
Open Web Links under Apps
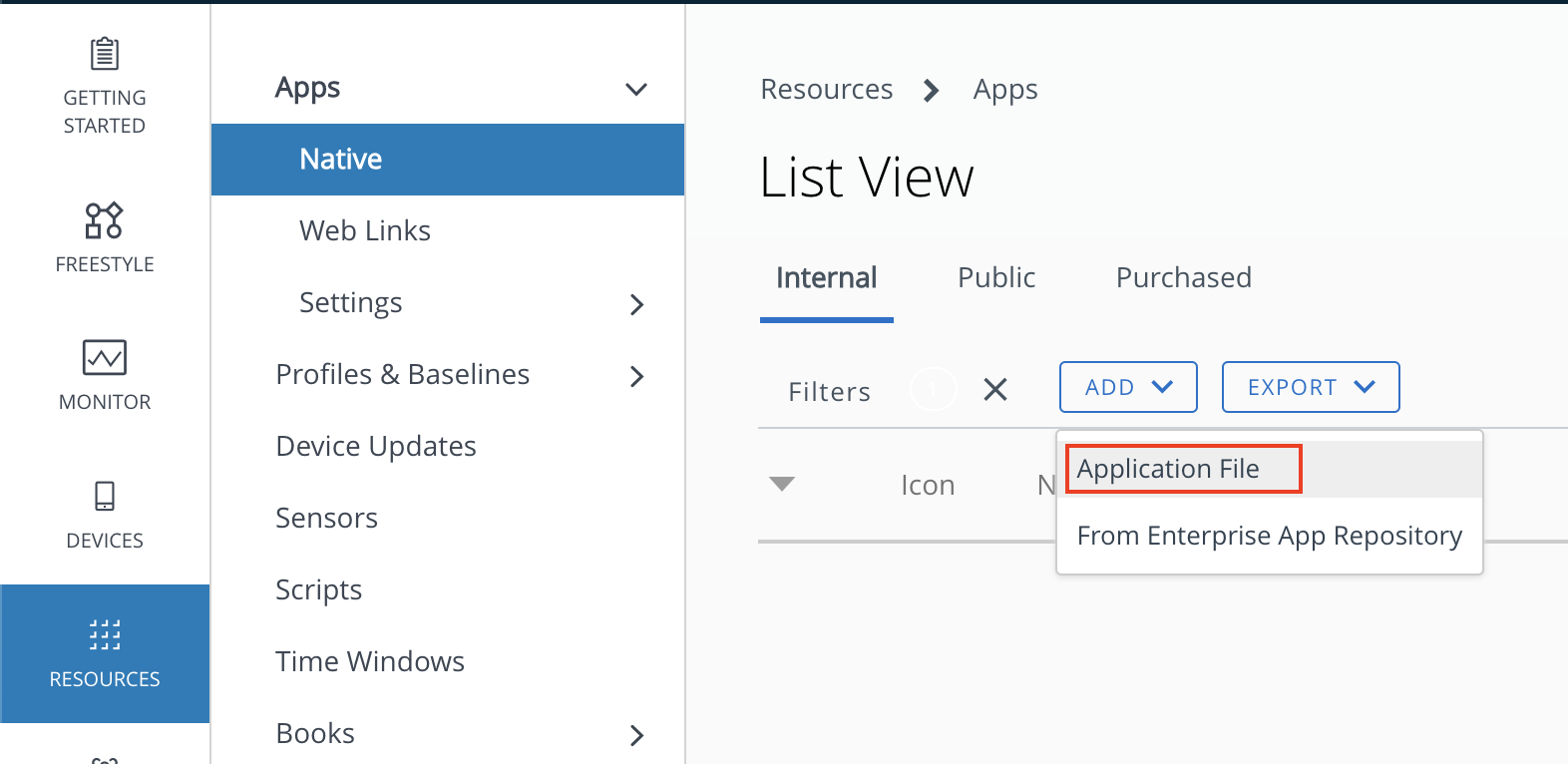[x=365, y=230]
